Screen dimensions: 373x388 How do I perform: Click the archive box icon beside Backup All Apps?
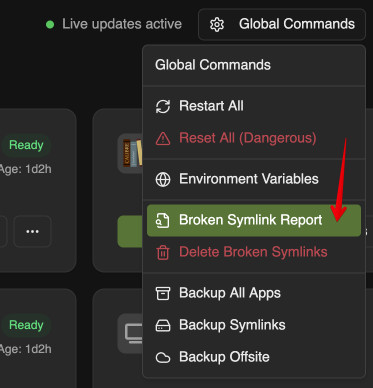pos(163,293)
